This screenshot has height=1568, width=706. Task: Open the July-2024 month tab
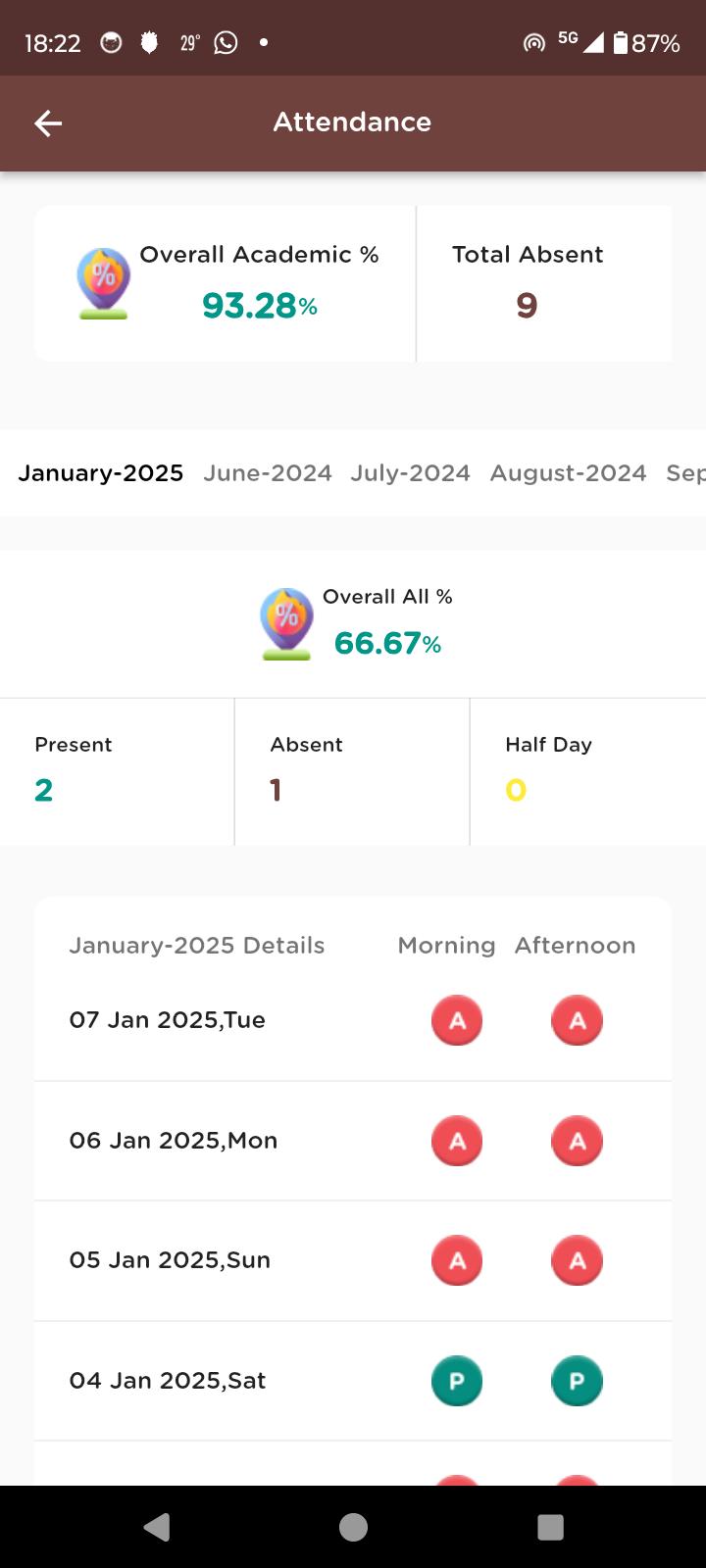coord(411,473)
